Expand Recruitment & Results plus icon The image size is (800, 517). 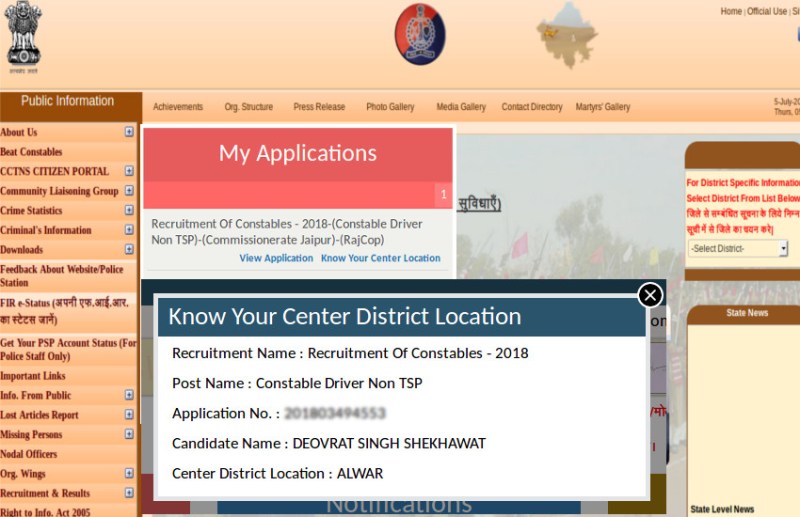click(129, 493)
